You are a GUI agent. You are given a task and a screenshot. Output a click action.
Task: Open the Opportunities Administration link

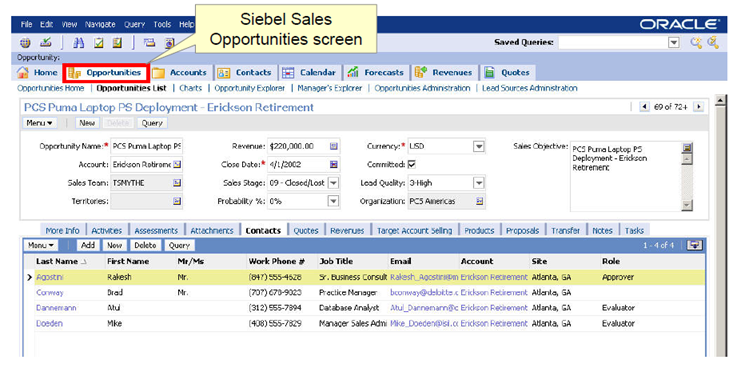click(x=422, y=88)
